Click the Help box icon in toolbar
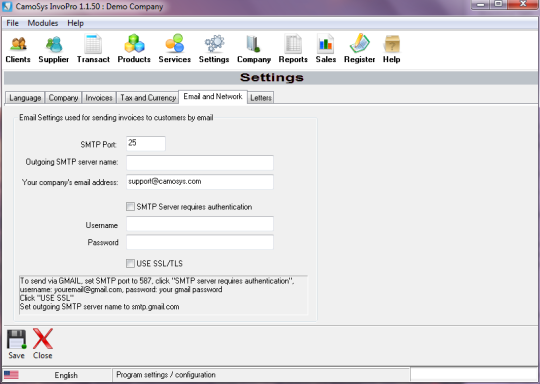The width and height of the screenshot is (540, 384). [x=392, y=44]
